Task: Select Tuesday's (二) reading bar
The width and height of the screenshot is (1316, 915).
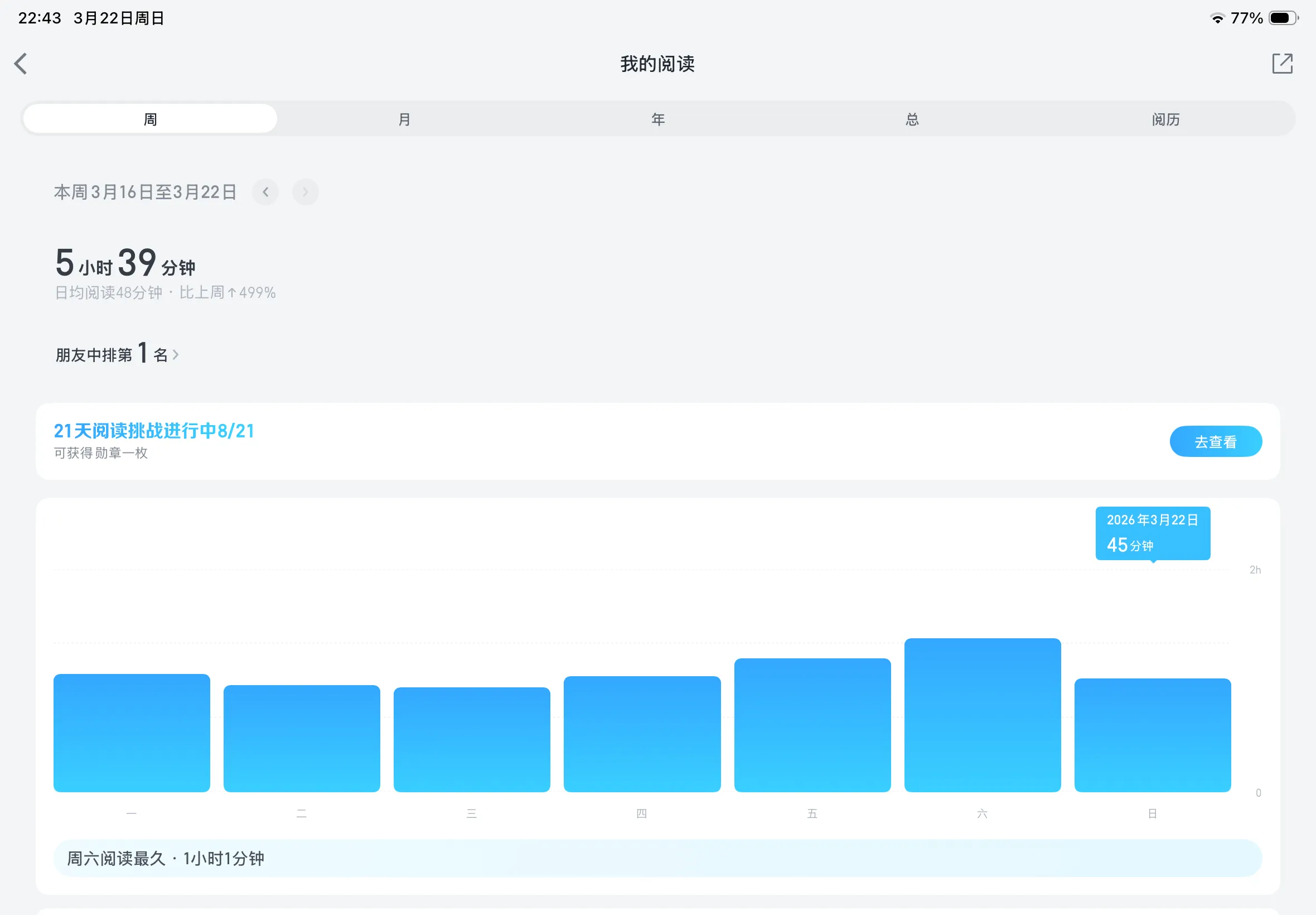Action: click(x=301, y=739)
